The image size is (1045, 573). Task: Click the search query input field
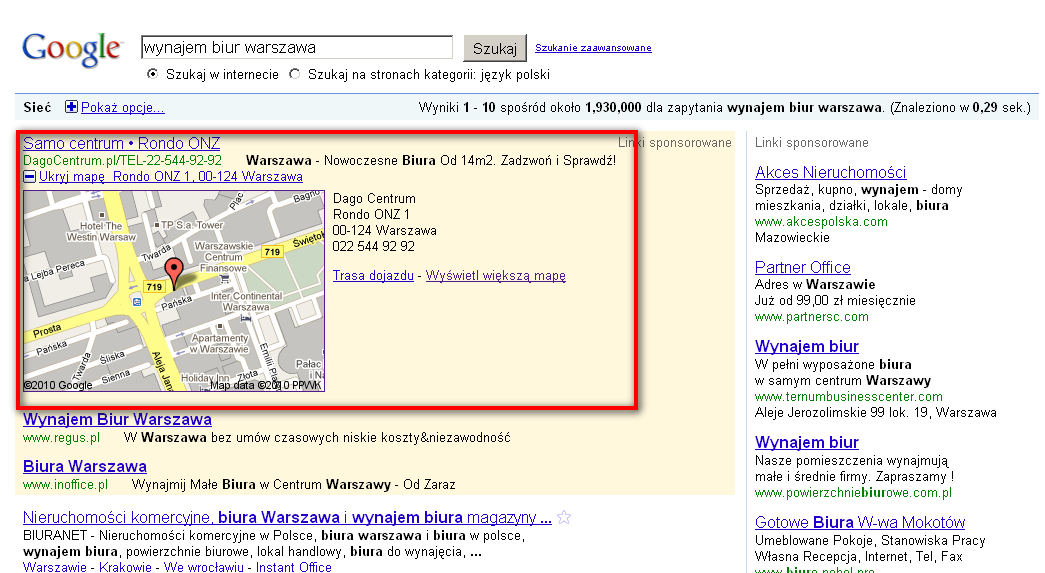point(297,48)
